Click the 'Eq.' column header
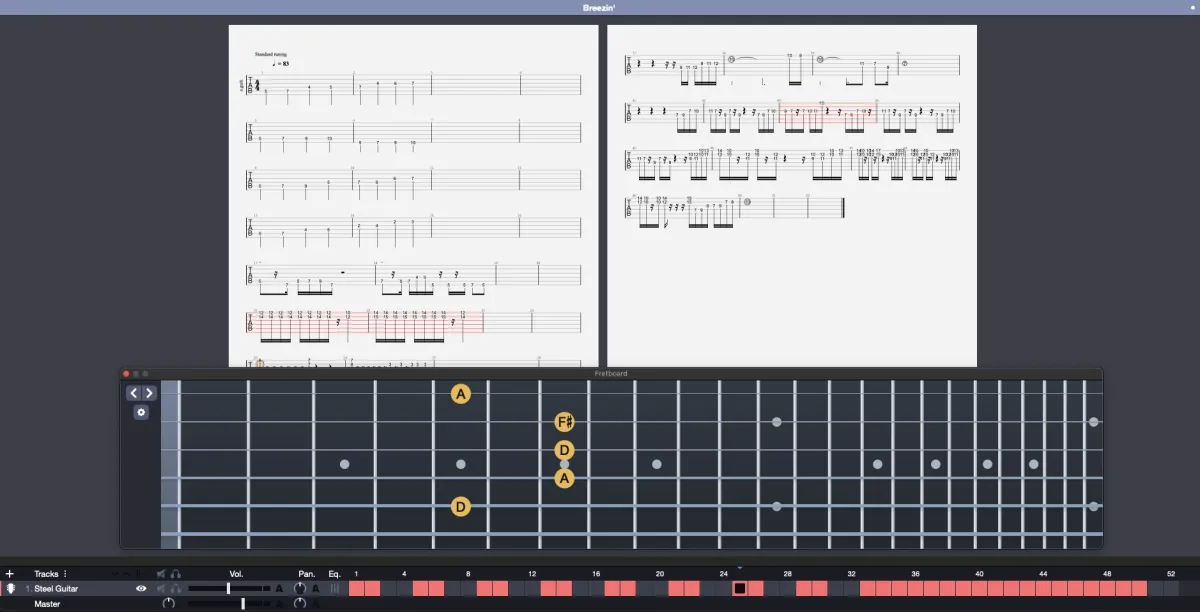Image resolution: width=1200 pixels, height=612 pixels. pyautogui.click(x=335, y=574)
